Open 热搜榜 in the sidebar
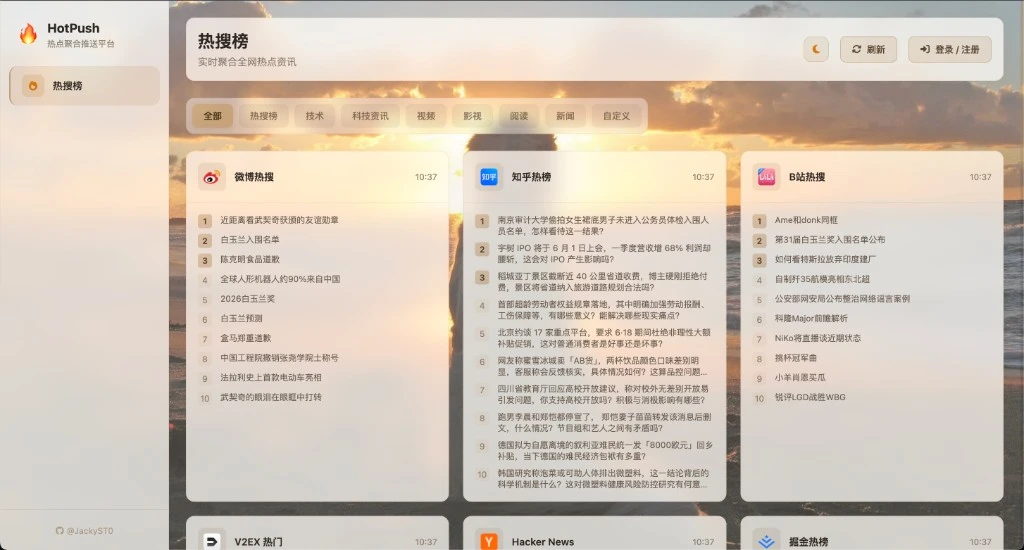 [x=84, y=86]
